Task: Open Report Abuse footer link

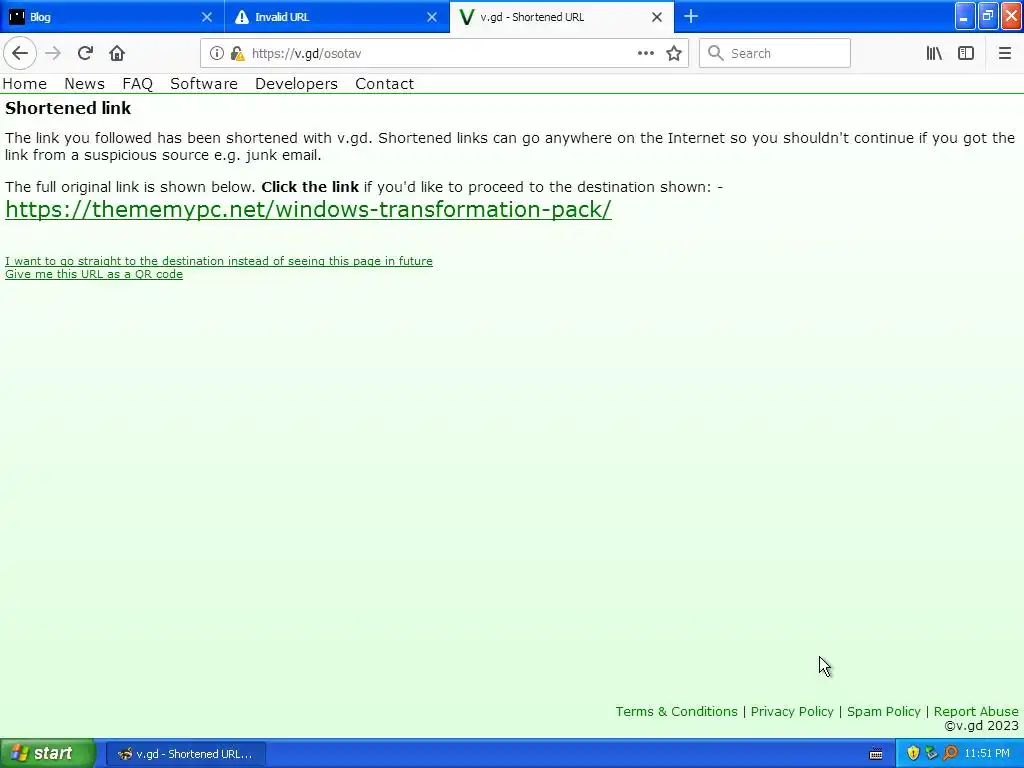Action: (x=976, y=711)
